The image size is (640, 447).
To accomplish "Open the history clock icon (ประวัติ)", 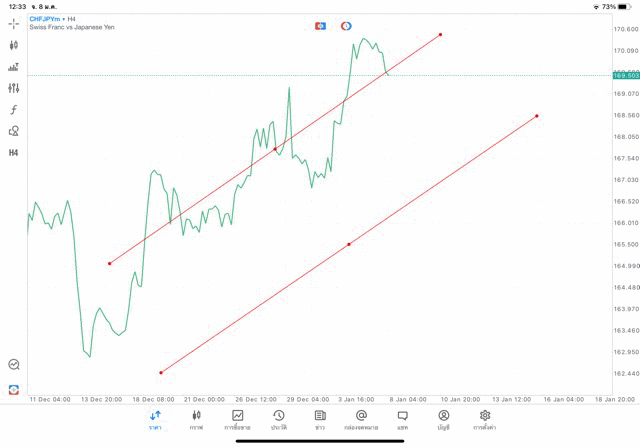I will (x=279, y=419).
